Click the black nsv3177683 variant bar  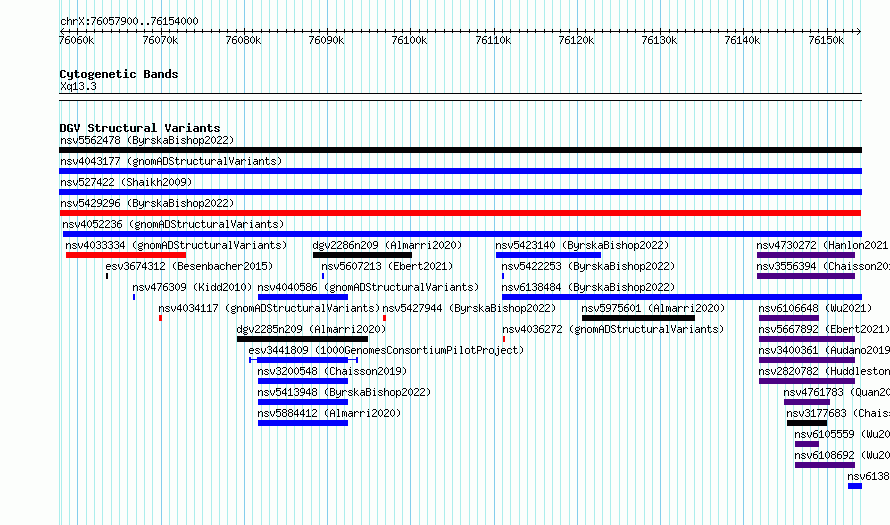807,423
